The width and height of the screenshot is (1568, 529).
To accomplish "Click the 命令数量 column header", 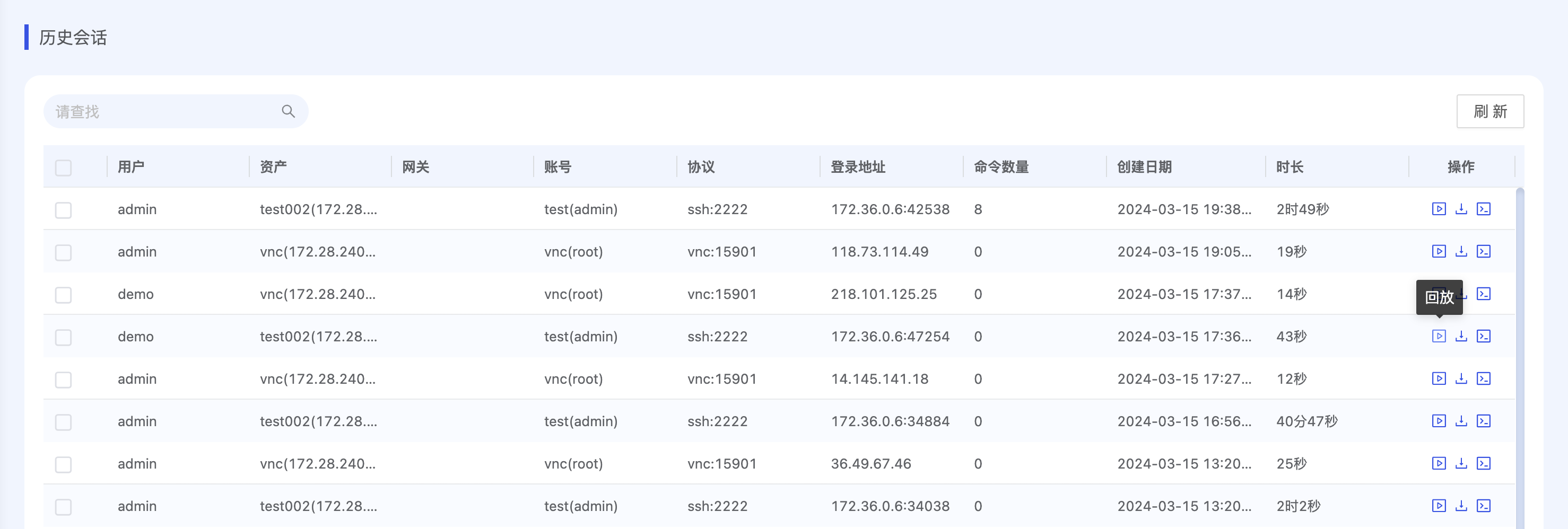I will [x=1001, y=167].
